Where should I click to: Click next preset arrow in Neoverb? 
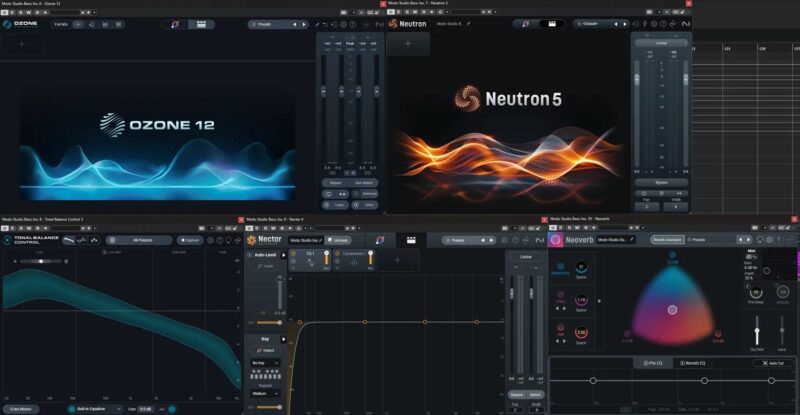click(748, 239)
